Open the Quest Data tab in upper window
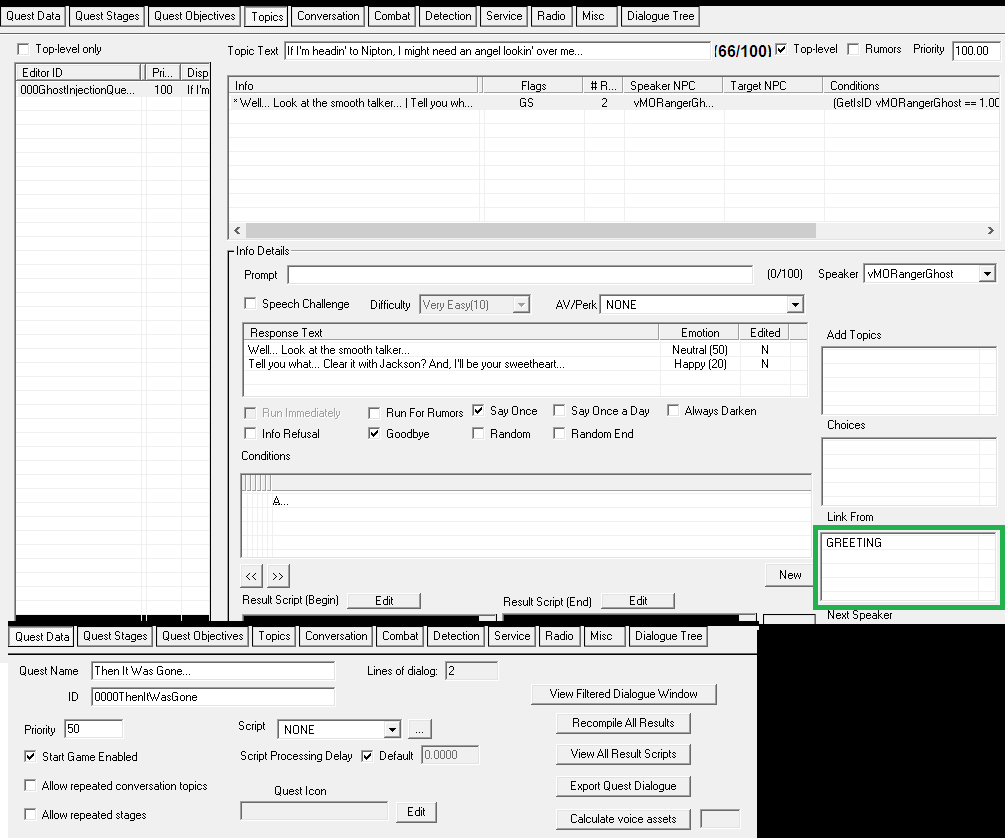Viewport: 1005px width, 838px height. coord(33,16)
